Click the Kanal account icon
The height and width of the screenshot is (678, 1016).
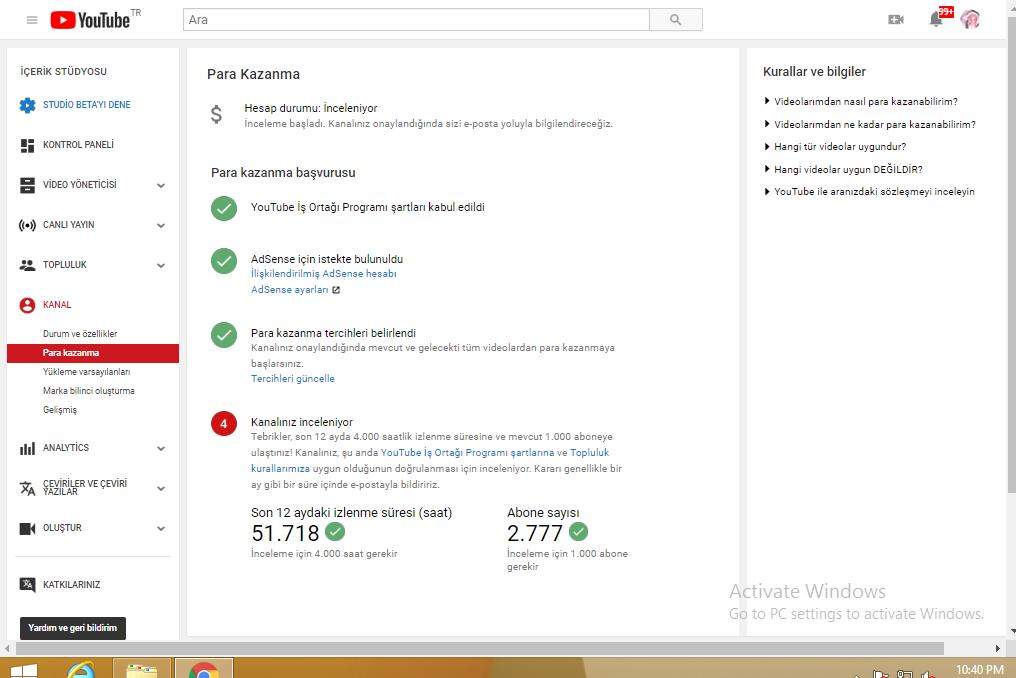[x=27, y=305]
